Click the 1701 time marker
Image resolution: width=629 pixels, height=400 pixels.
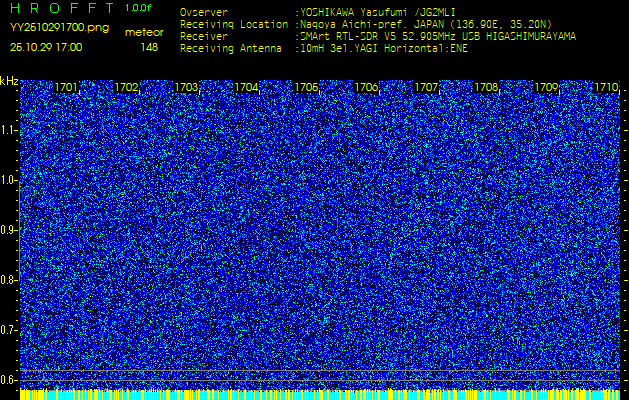tap(66, 87)
